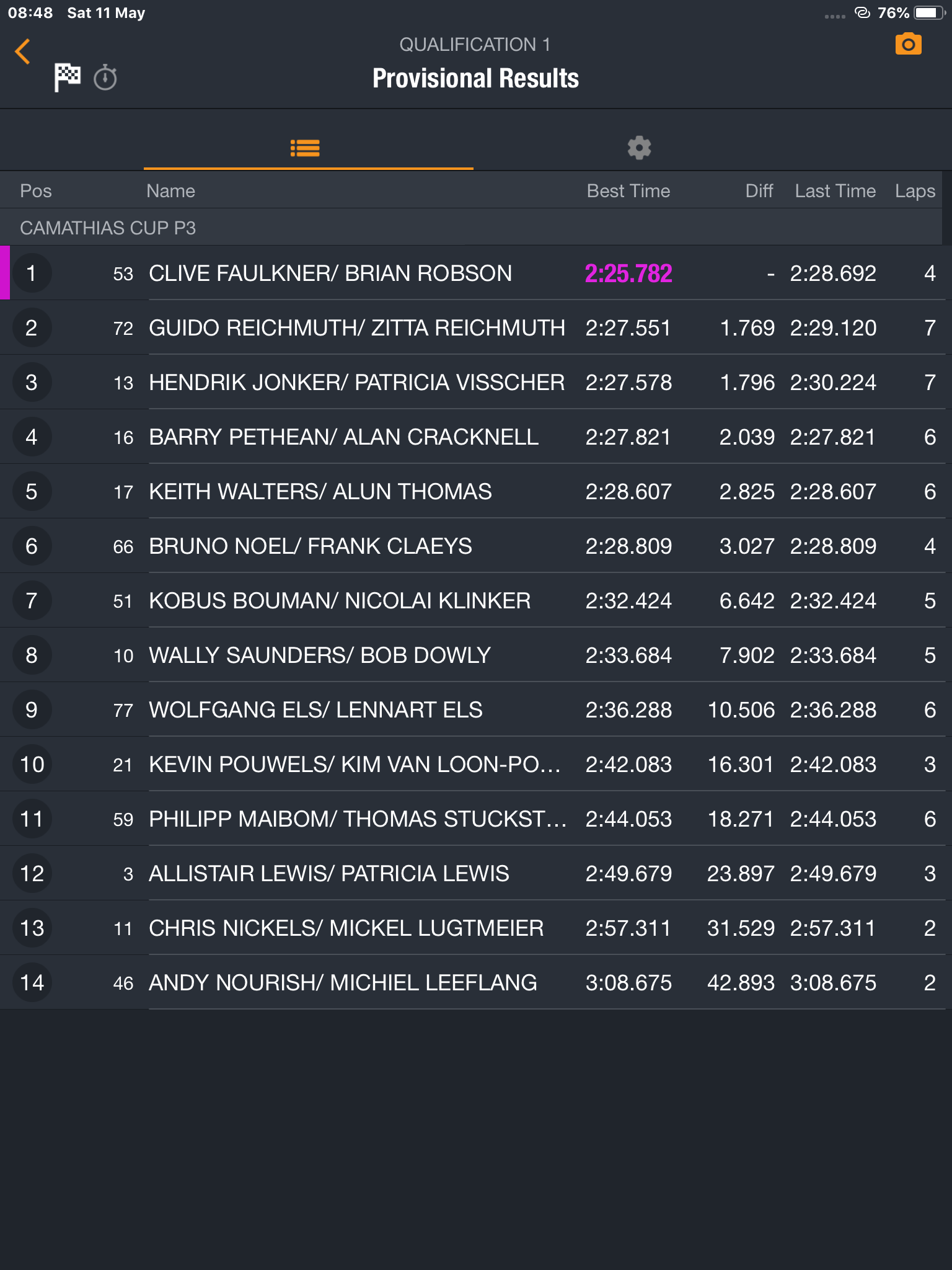
Task: Tap the checkered flag icon
Action: 67,78
